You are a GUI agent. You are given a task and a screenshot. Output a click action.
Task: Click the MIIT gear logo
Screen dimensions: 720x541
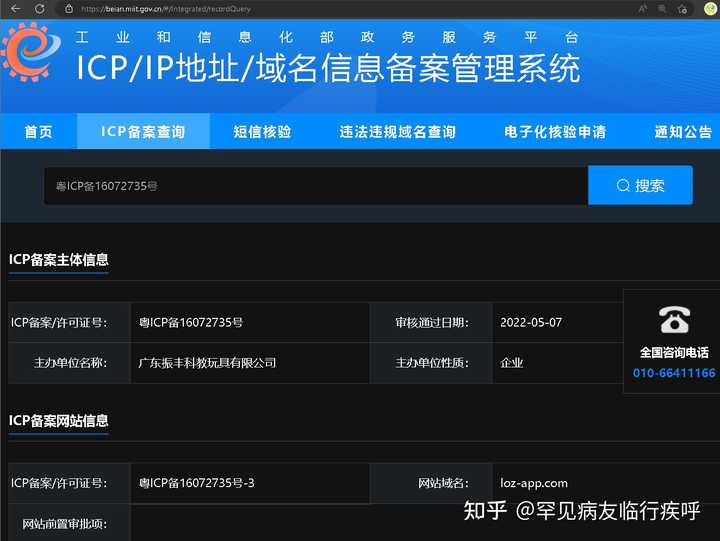click(x=31, y=52)
